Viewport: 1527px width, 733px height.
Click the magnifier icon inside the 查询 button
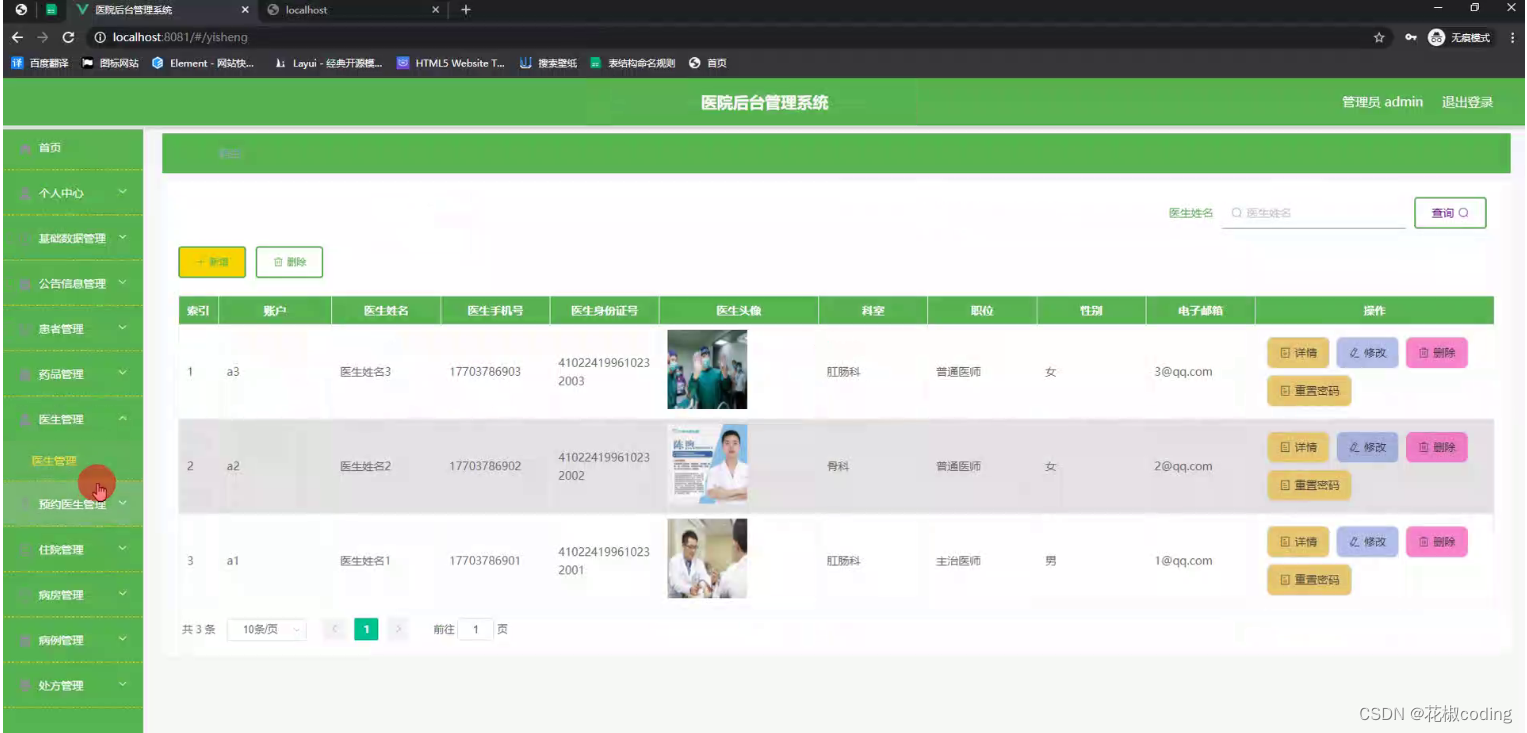(1464, 212)
